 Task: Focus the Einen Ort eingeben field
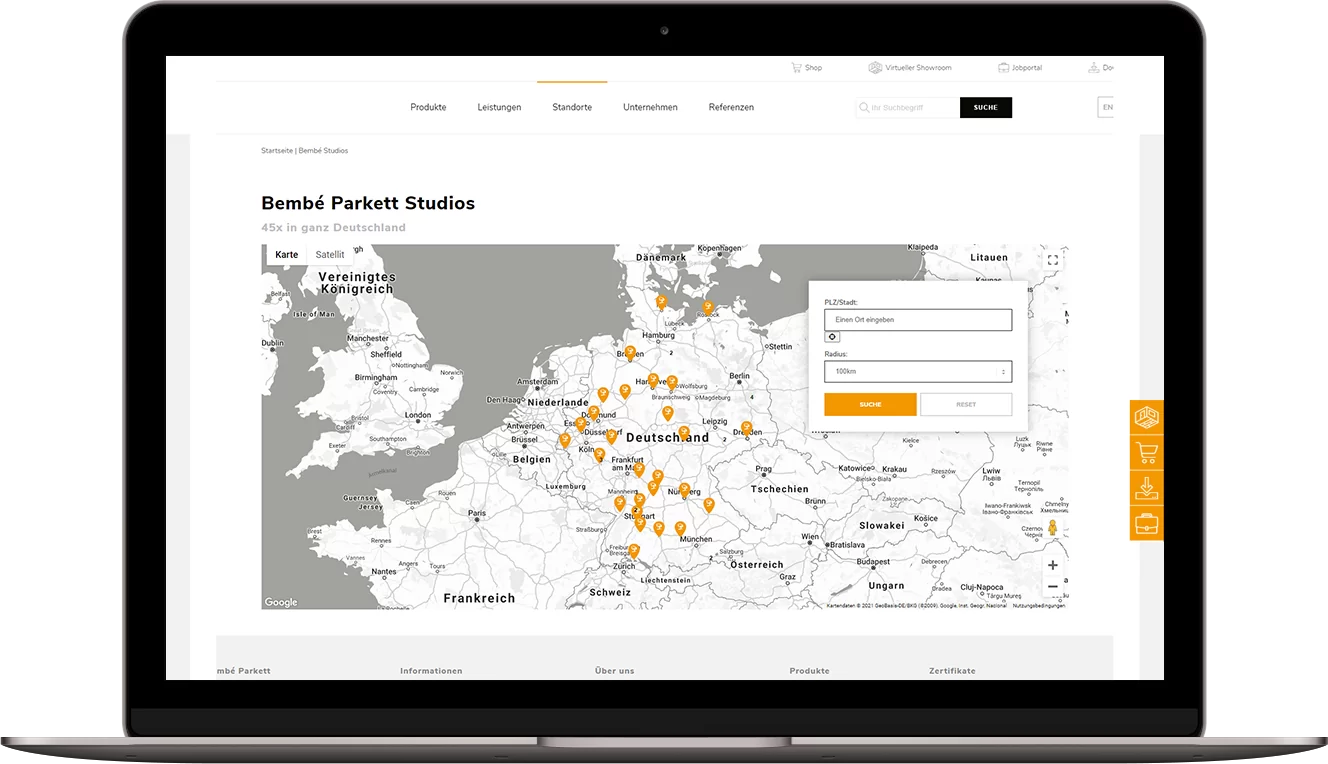[x=918, y=320]
